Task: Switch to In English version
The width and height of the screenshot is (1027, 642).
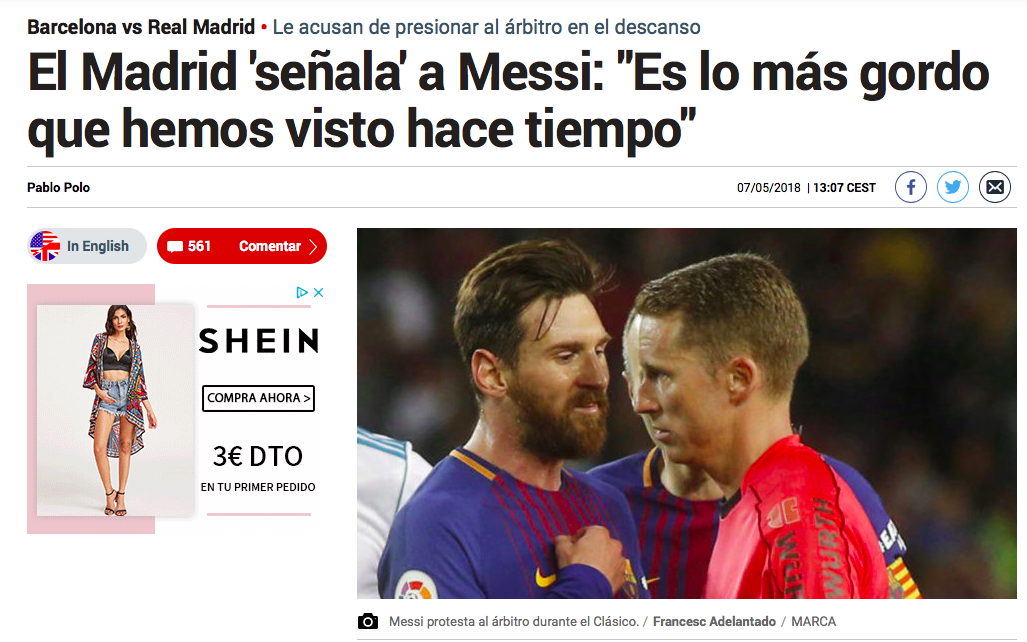Action: [87, 246]
